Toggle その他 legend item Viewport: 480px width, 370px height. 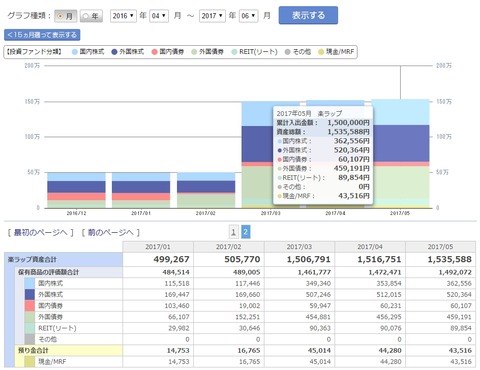click(x=298, y=52)
